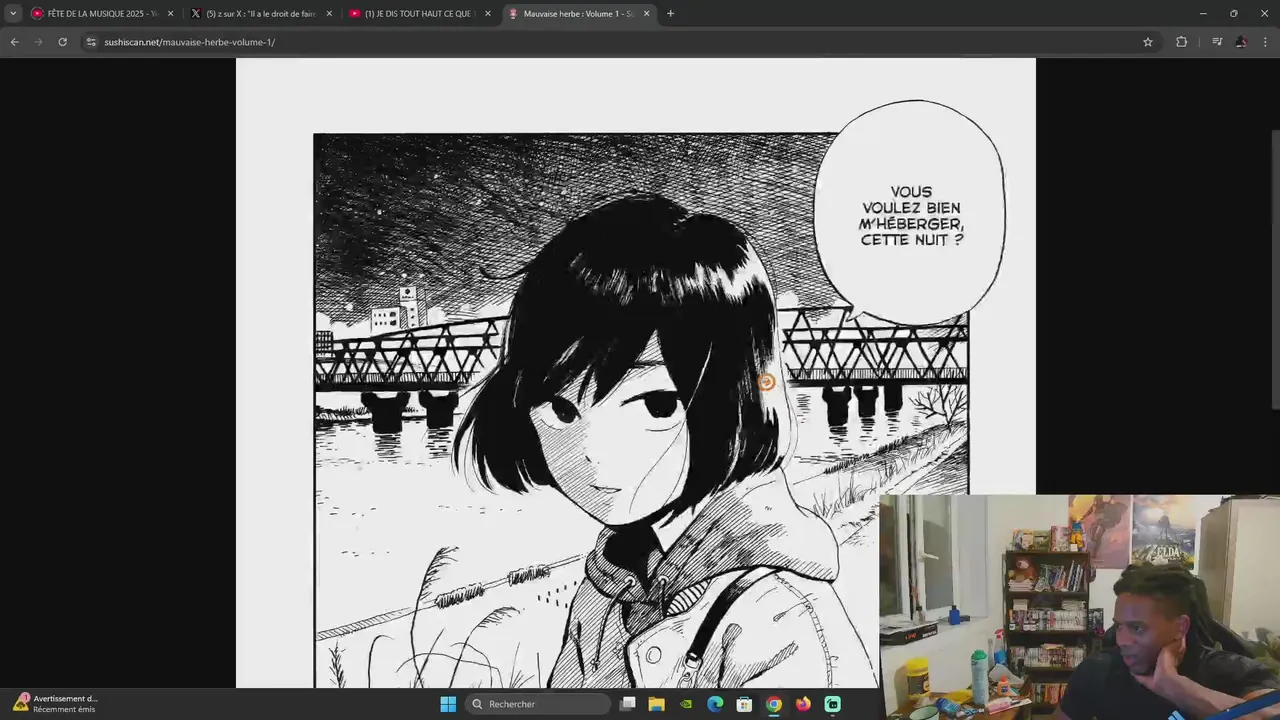Select the Mauvaise herbe Volume 1 tab
1280x720 pixels.
(x=579, y=14)
